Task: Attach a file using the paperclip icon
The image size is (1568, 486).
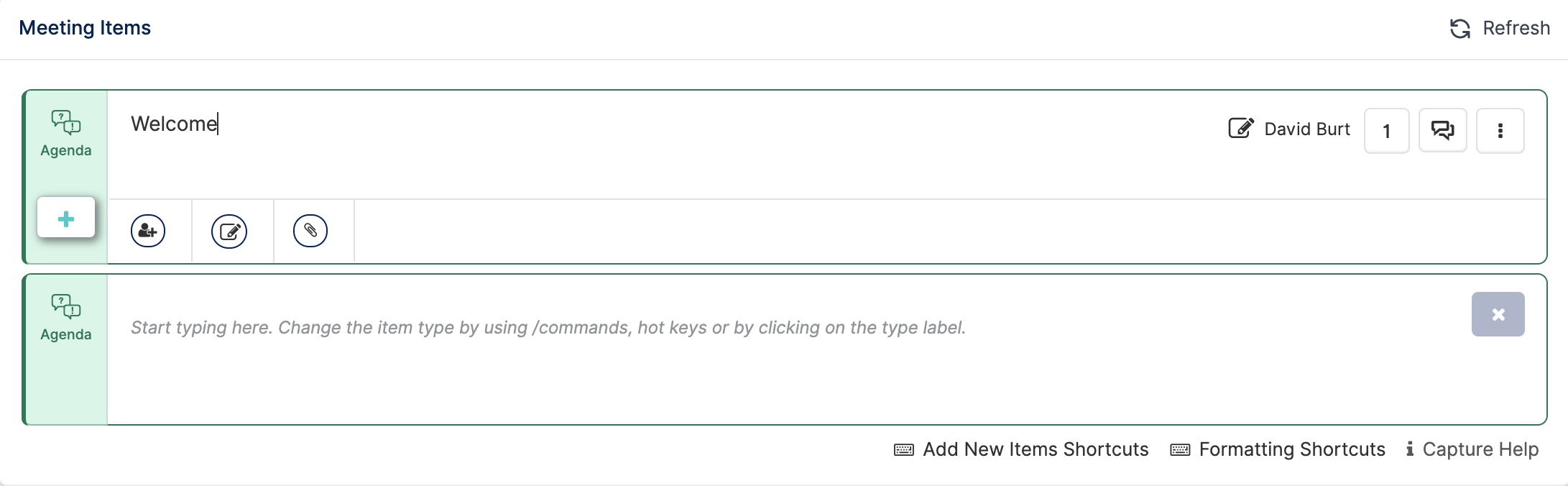Action: tap(310, 231)
